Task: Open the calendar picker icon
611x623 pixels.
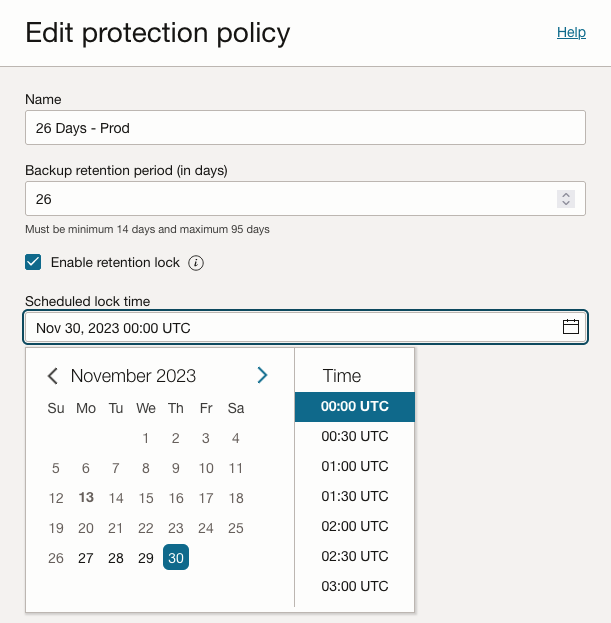Action: pyautogui.click(x=571, y=327)
